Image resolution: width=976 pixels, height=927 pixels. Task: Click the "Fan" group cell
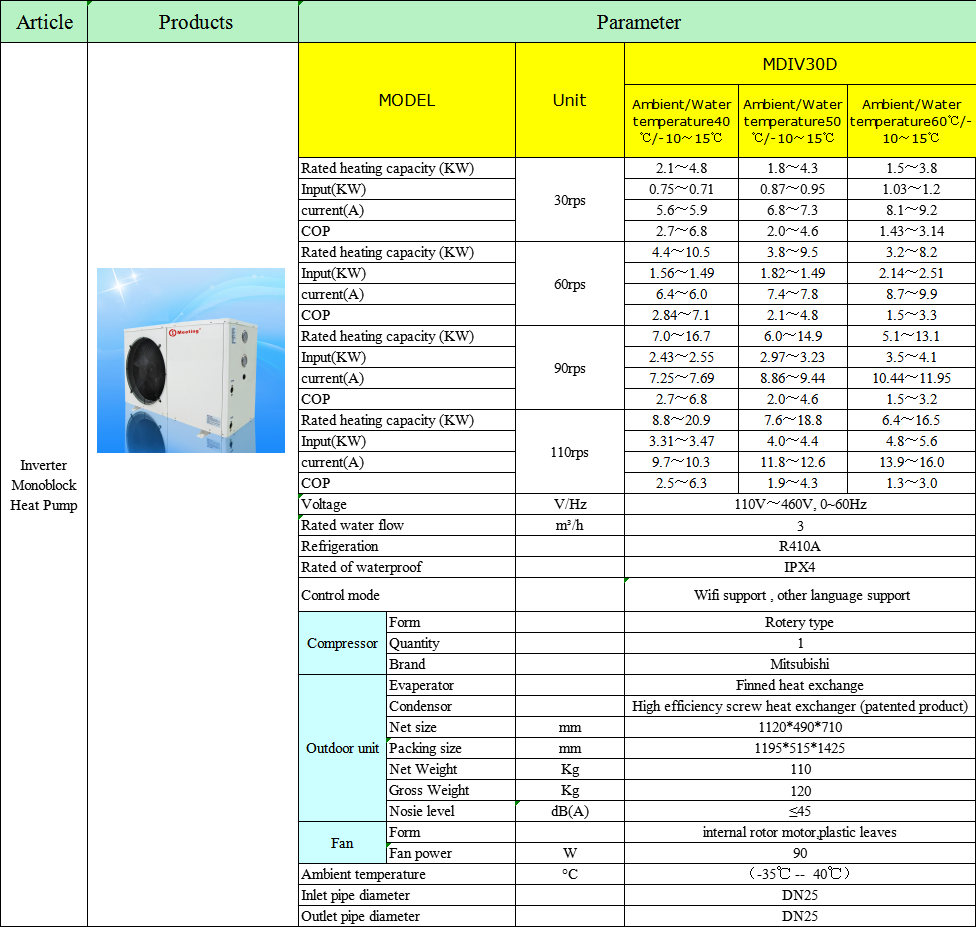tap(342, 843)
